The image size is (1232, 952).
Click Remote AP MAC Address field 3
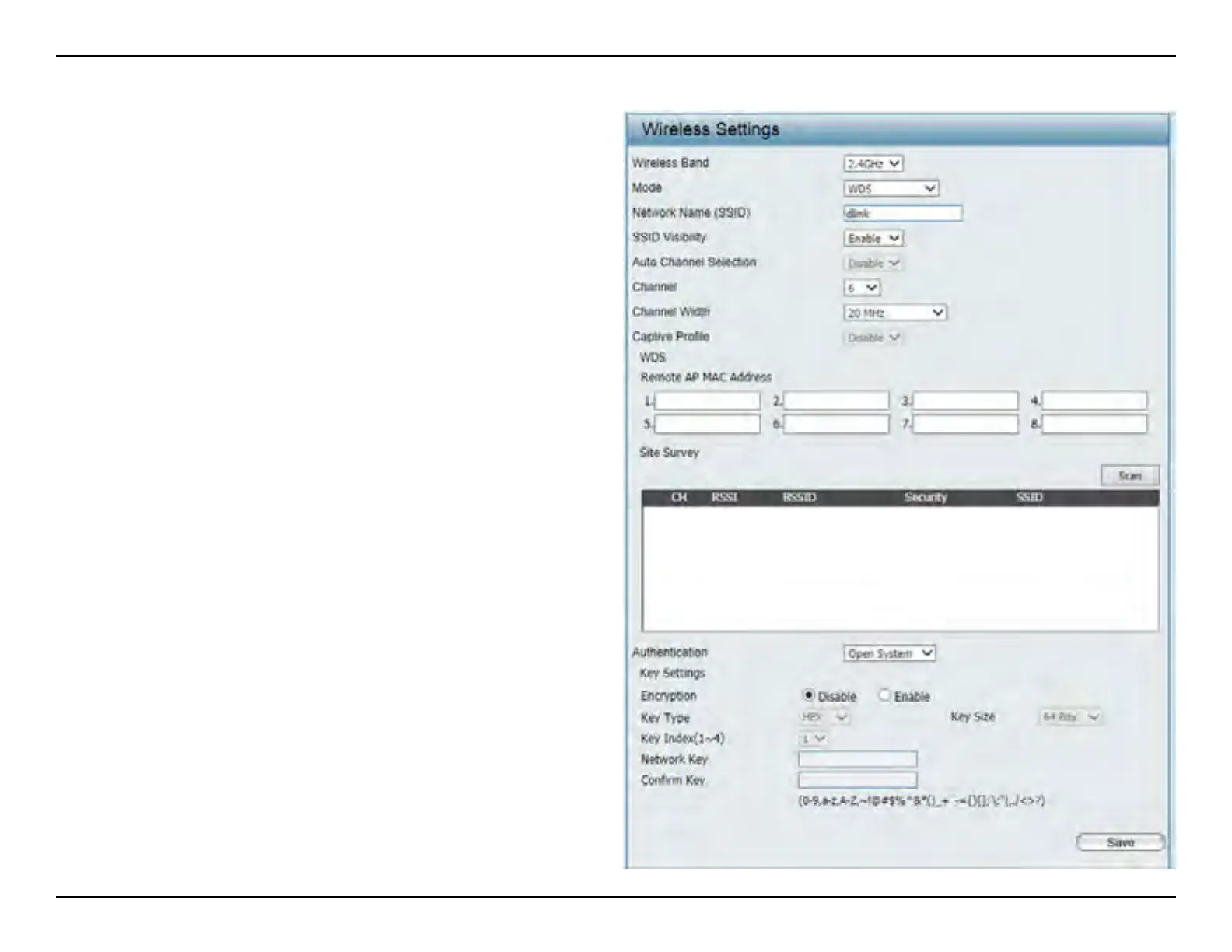pos(965,401)
